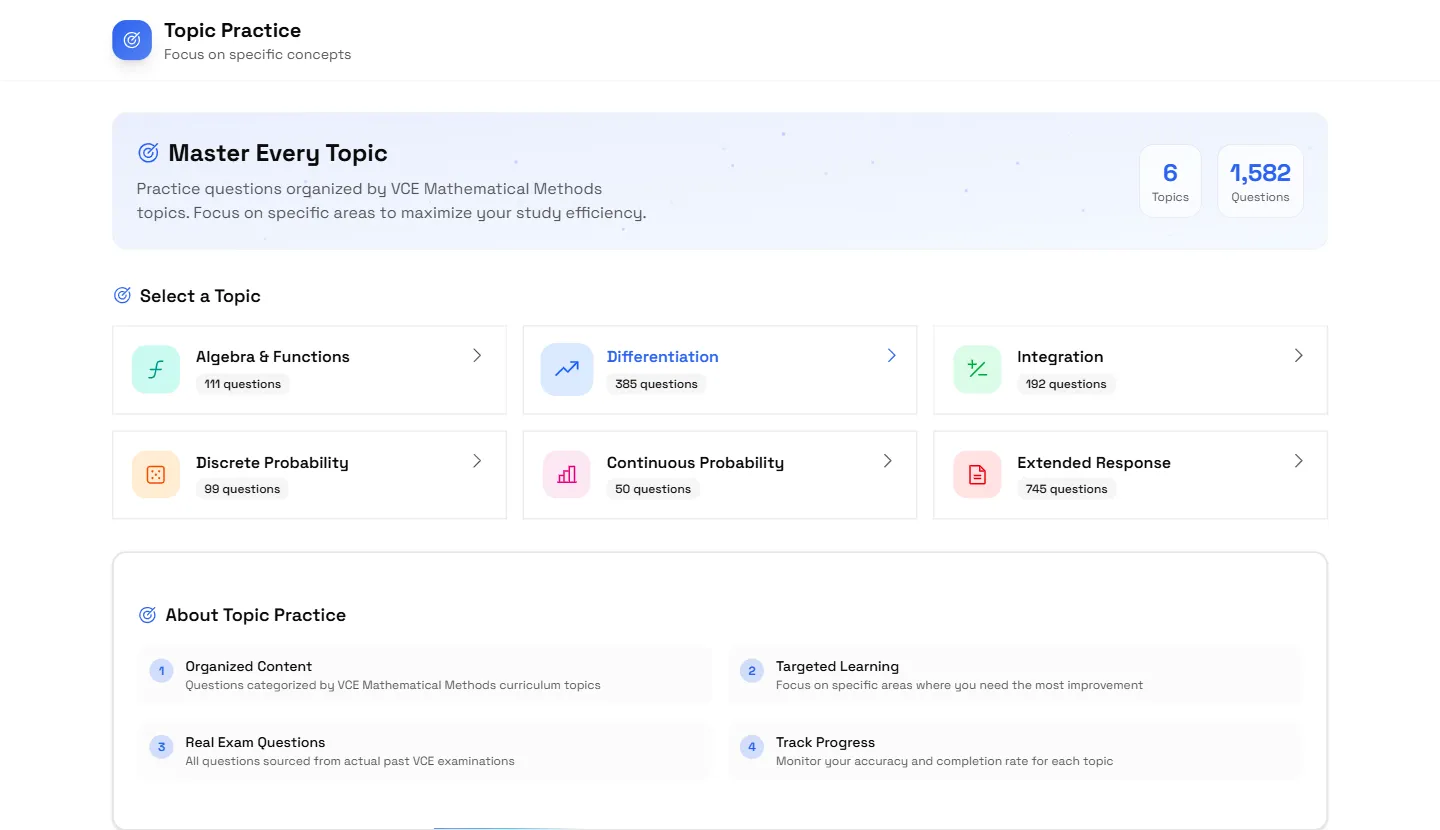Screen dimensions: 1440x830
Task: Select the Extended Response document icon
Action: (x=976, y=474)
